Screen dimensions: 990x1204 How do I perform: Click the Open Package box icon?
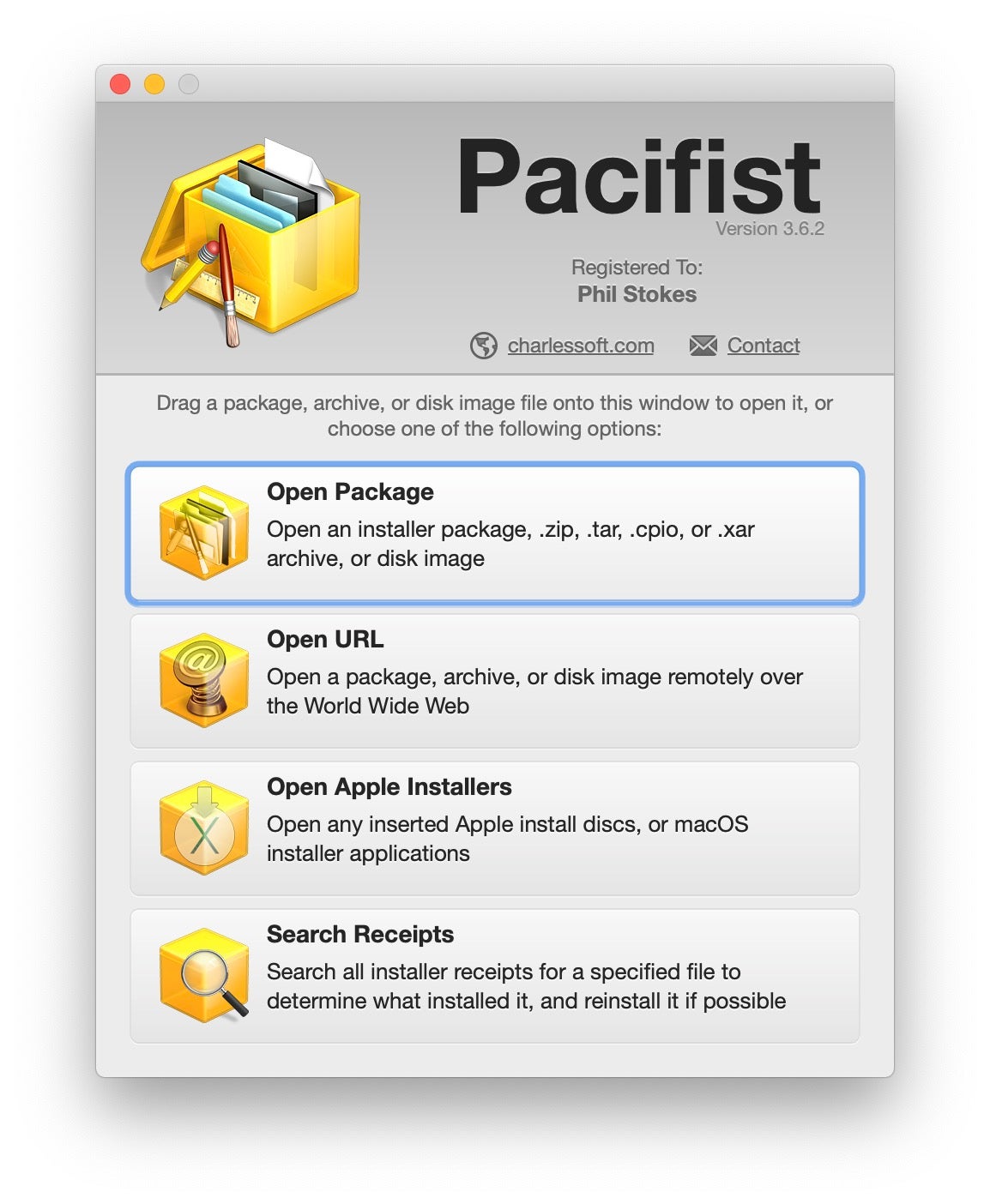[204, 533]
